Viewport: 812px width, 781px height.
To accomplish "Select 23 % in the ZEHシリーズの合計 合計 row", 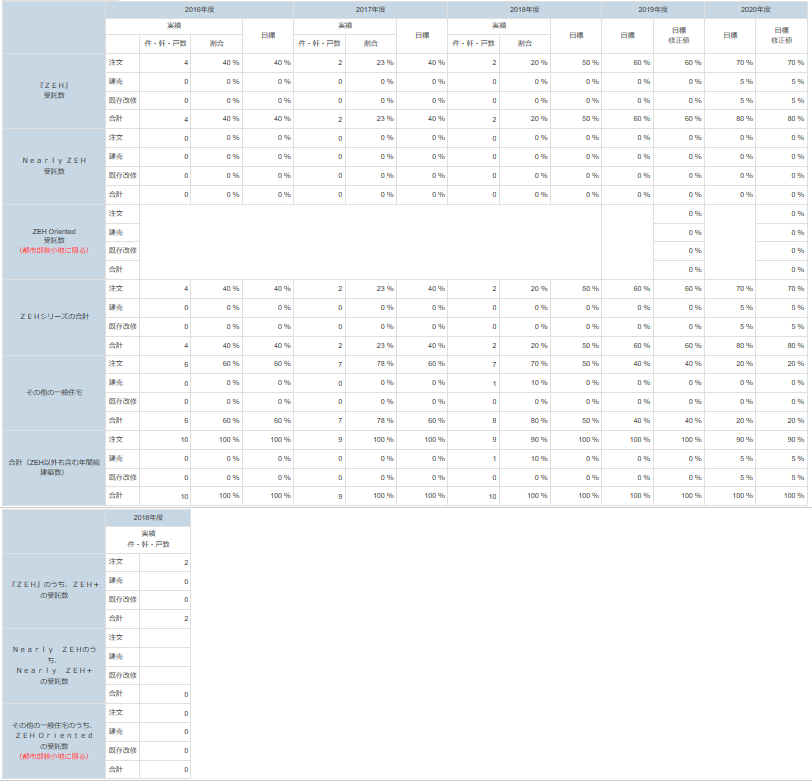I will (x=371, y=345).
